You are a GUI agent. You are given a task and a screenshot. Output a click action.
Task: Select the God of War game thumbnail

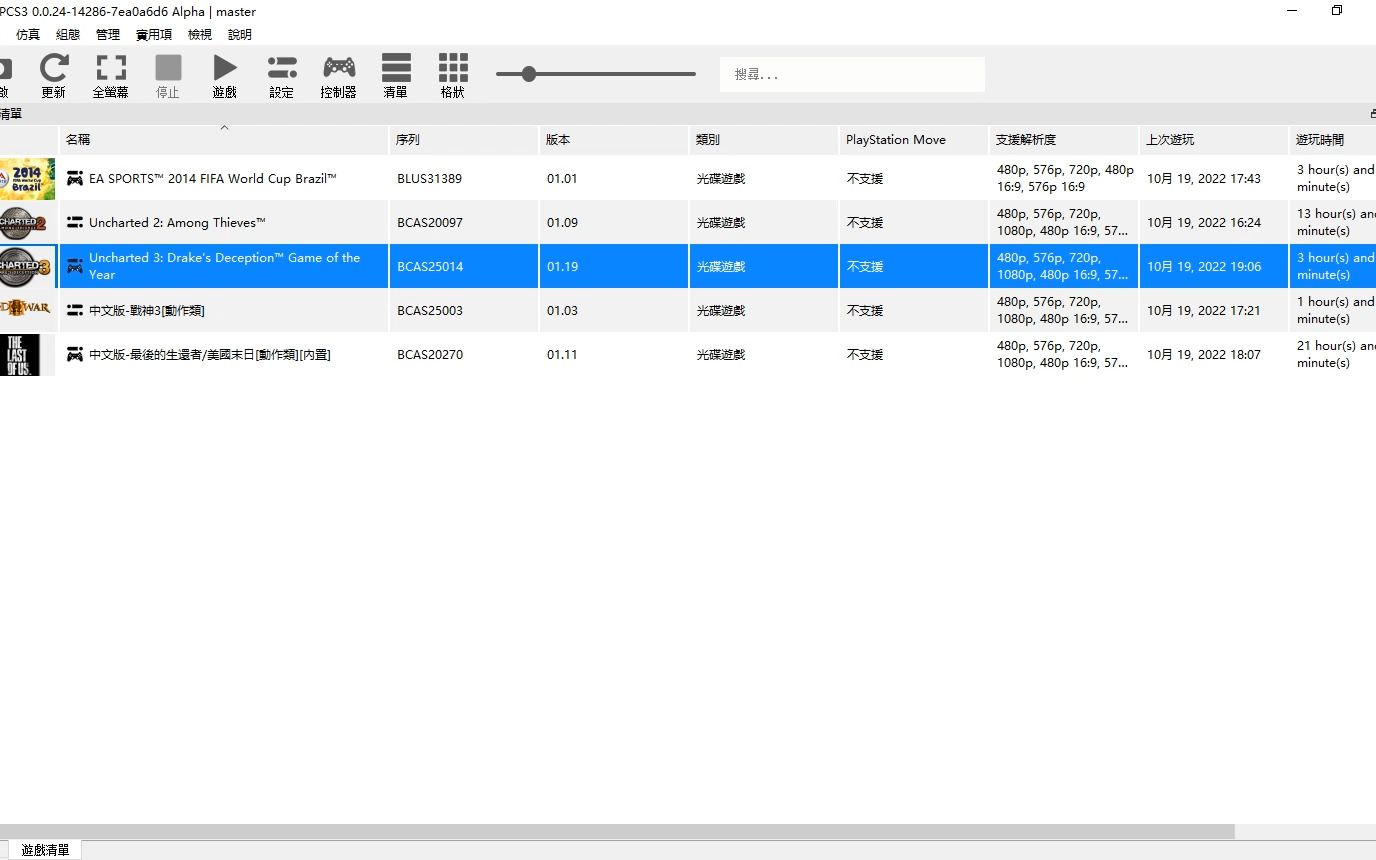pyautogui.click(x=25, y=308)
